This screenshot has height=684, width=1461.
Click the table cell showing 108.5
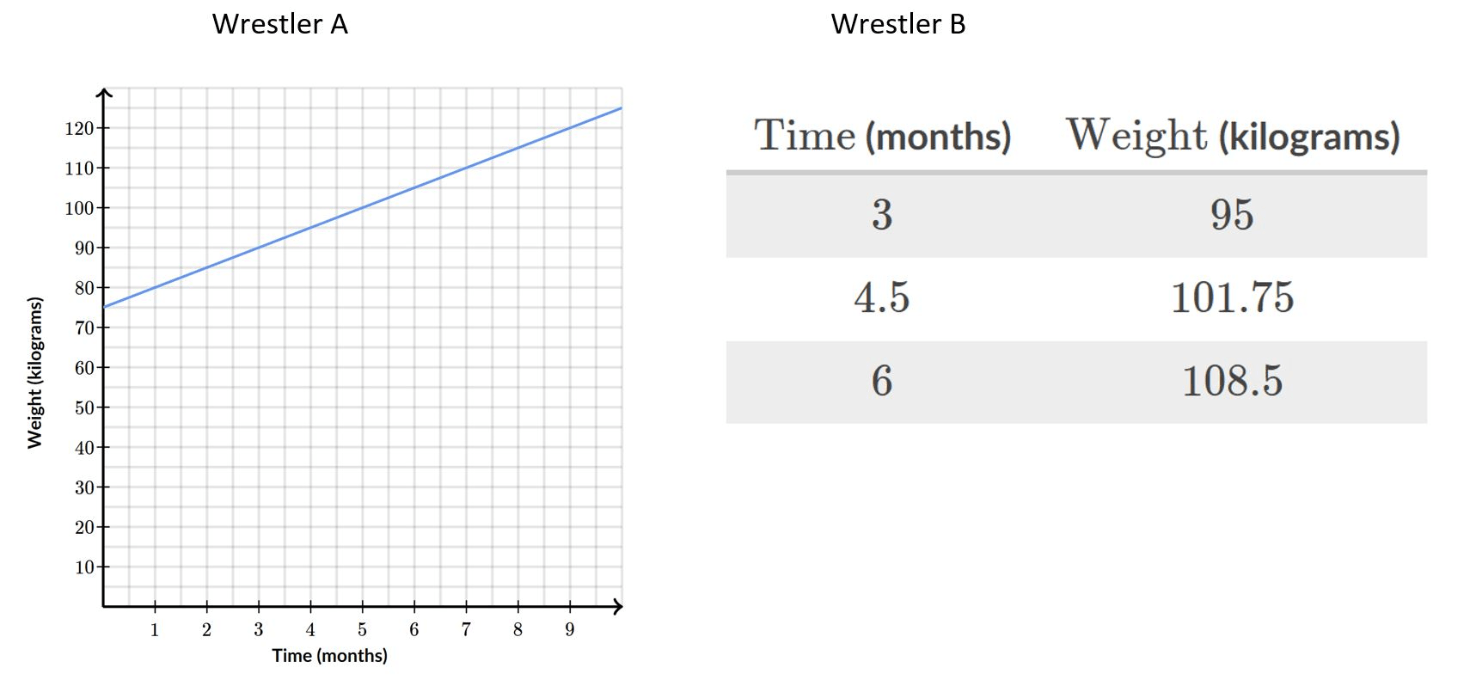pos(1232,381)
